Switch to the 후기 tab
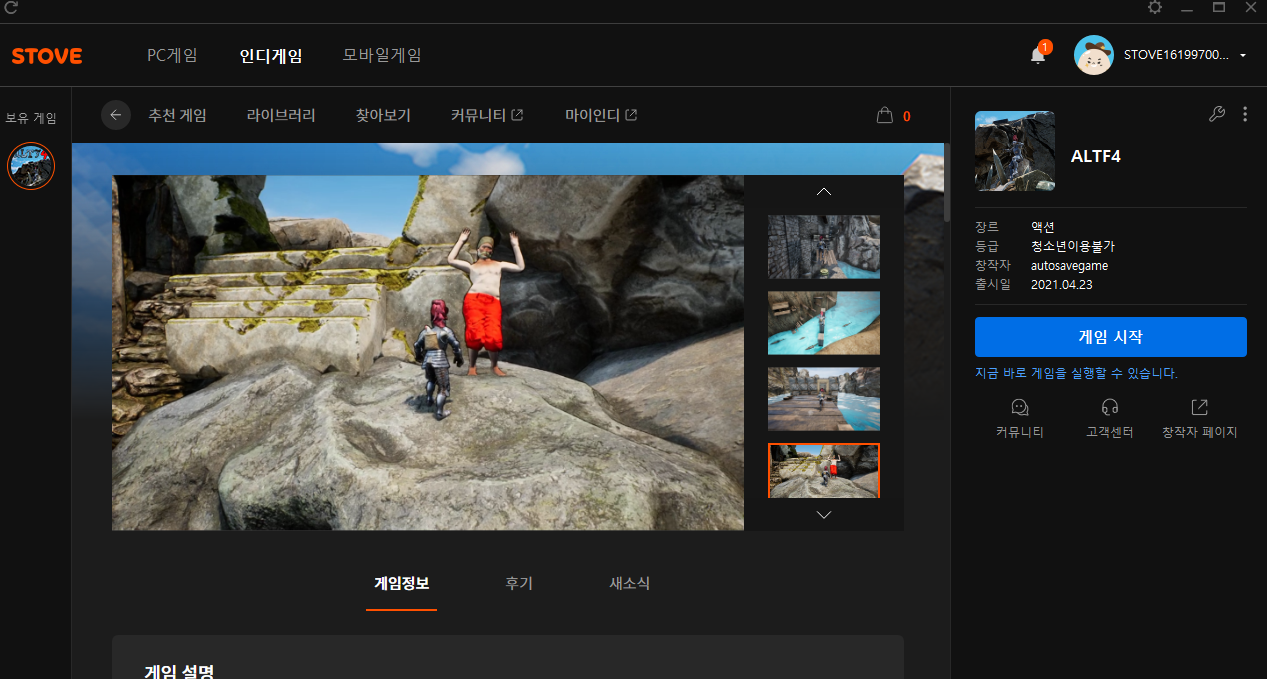1267x679 pixels. pyautogui.click(x=519, y=584)
